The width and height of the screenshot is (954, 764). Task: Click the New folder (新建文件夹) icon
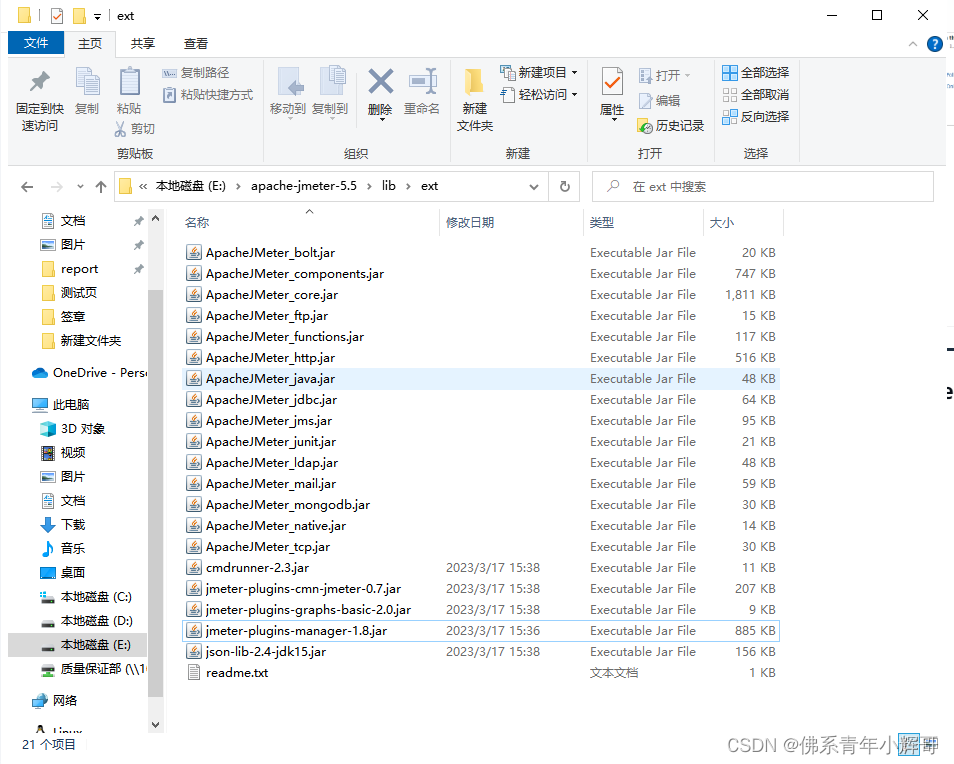tap(474, 83)
